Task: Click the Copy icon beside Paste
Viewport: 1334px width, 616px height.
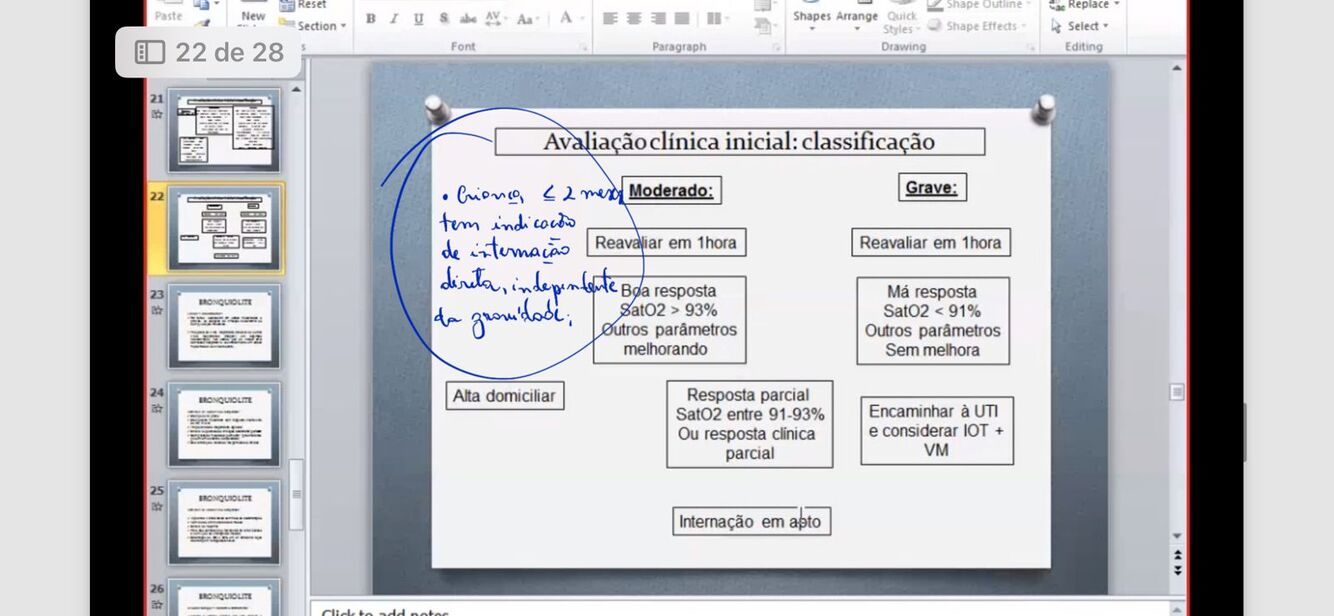Action: (x=202, y=6)
